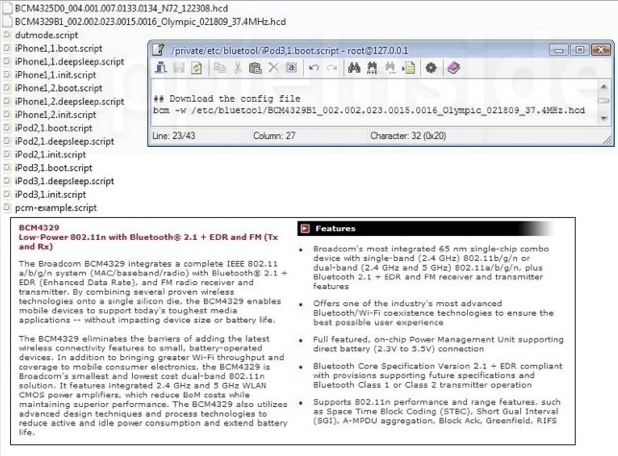The height and width of the screenshot is (456, 618).
Task: Click the Cut scissors icon
Action: coord(237,68)
